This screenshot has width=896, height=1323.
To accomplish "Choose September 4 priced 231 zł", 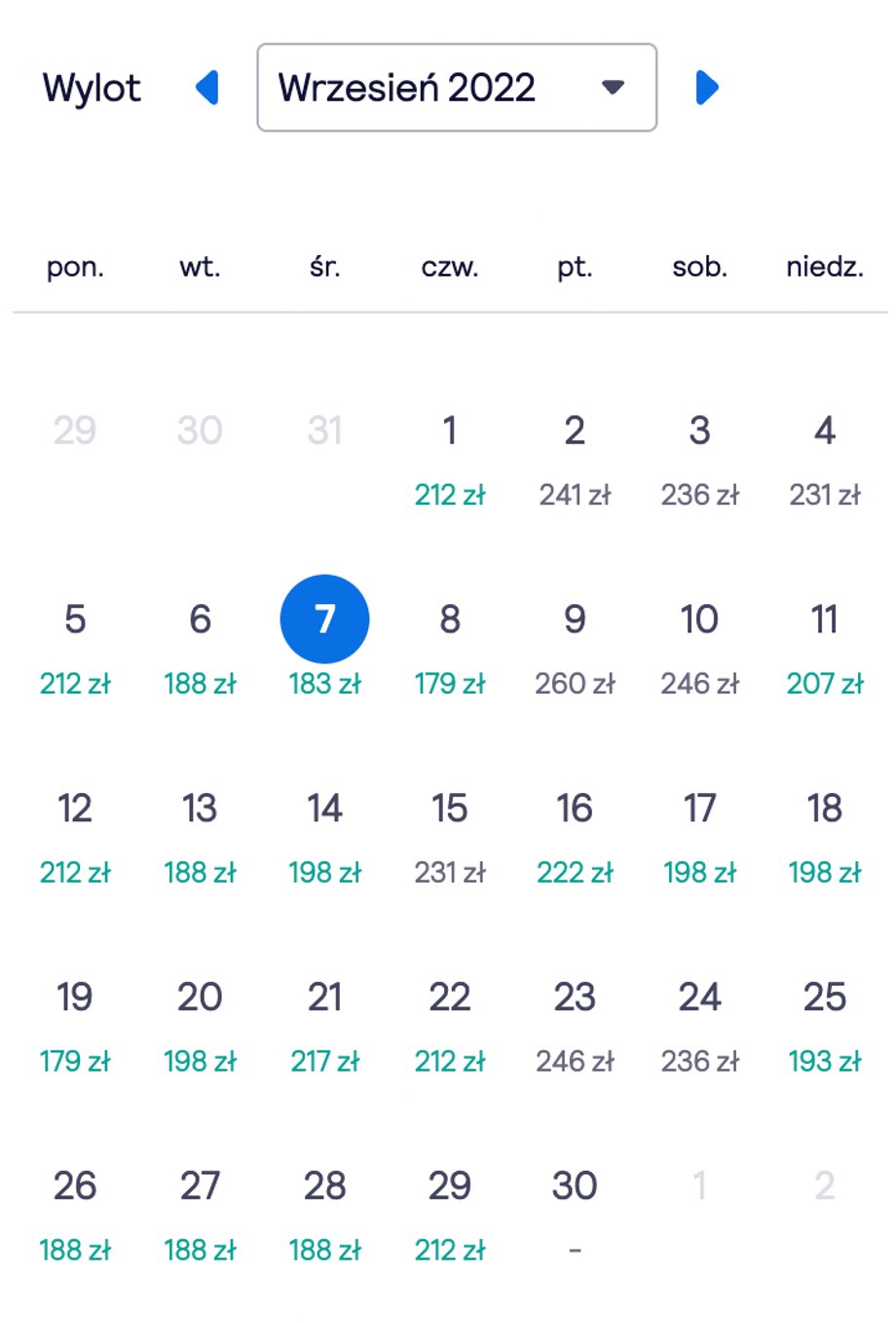I will pos(825,459).
